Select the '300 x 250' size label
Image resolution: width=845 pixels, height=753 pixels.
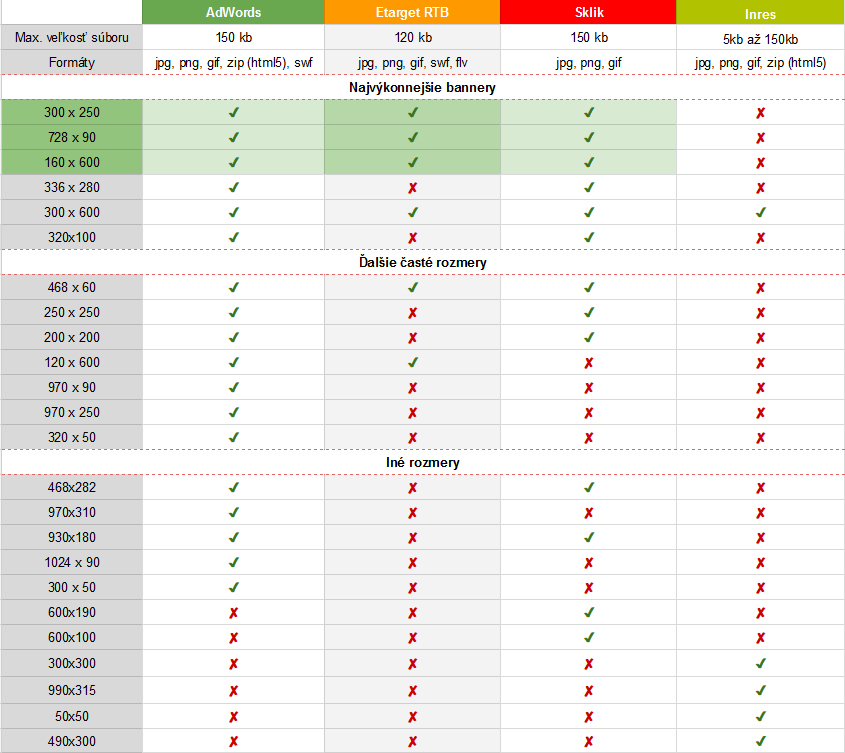point(72,112)
